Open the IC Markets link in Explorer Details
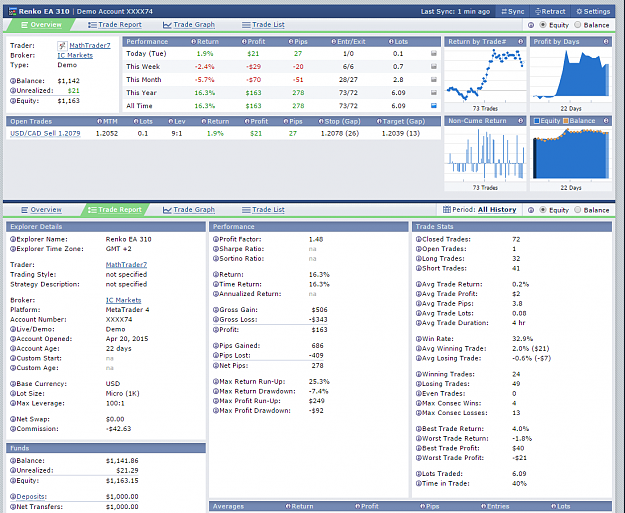The image size is (625, 513). [123, 300]
